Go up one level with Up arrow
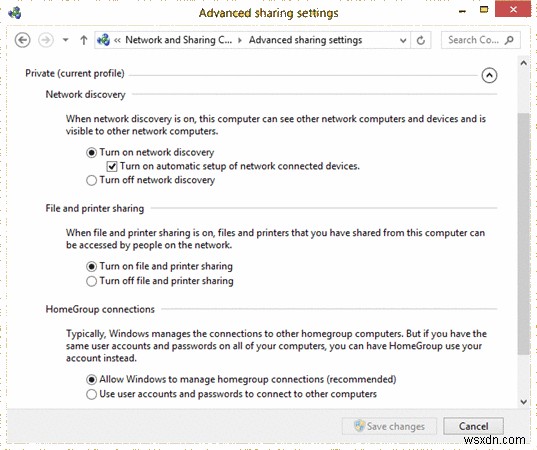This screenshot has height=450, width=537. coord(84,40)
